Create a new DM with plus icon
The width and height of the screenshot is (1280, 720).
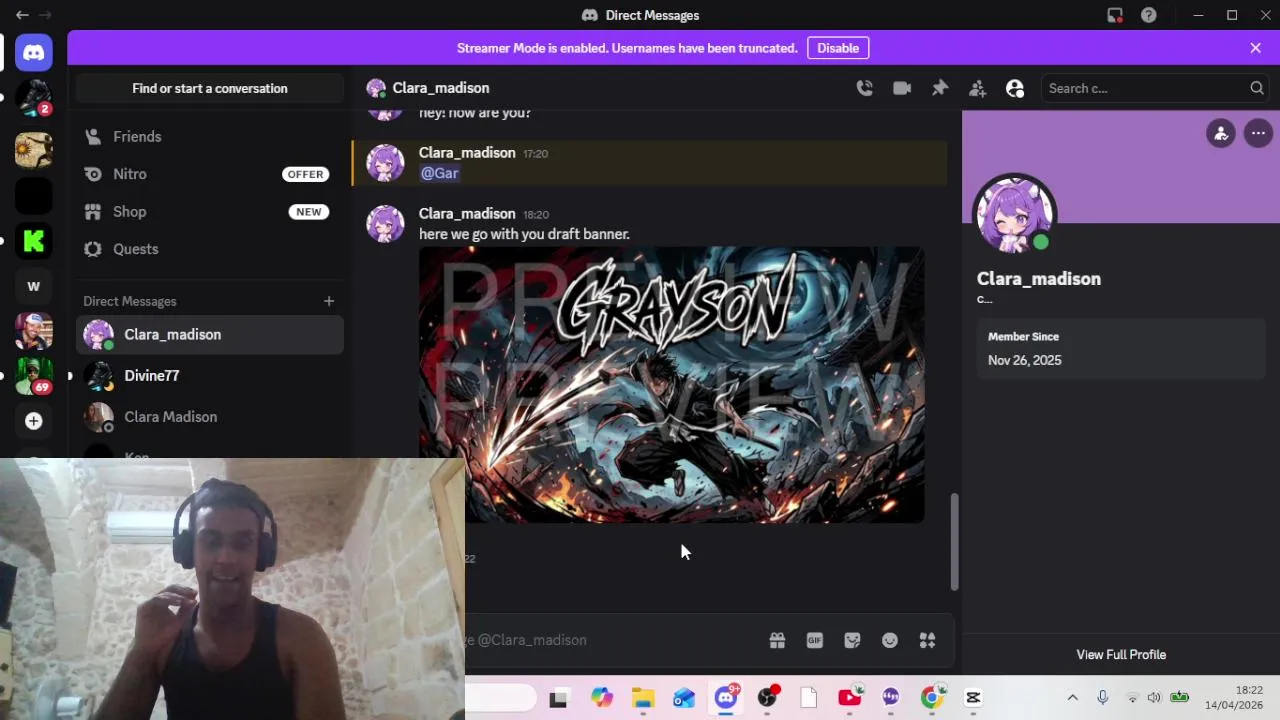coord(329,301)
